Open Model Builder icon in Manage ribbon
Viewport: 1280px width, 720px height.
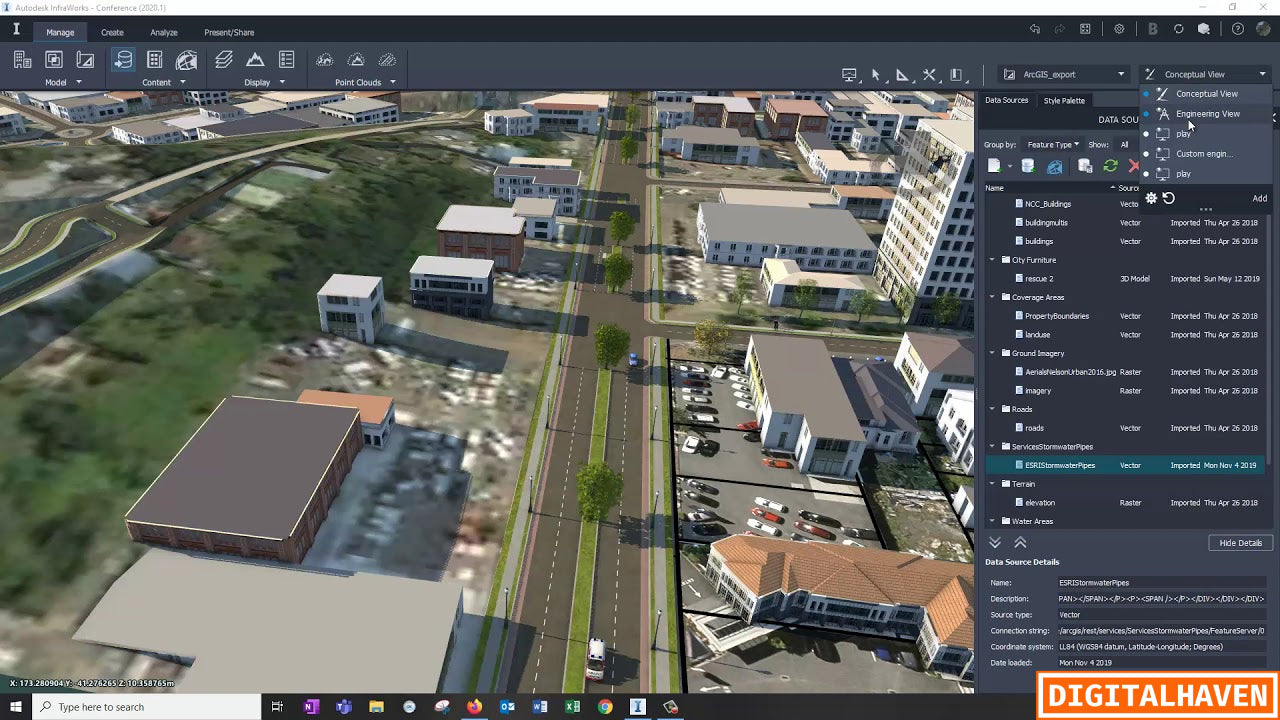pyautogui.click(x=22, y=60)
